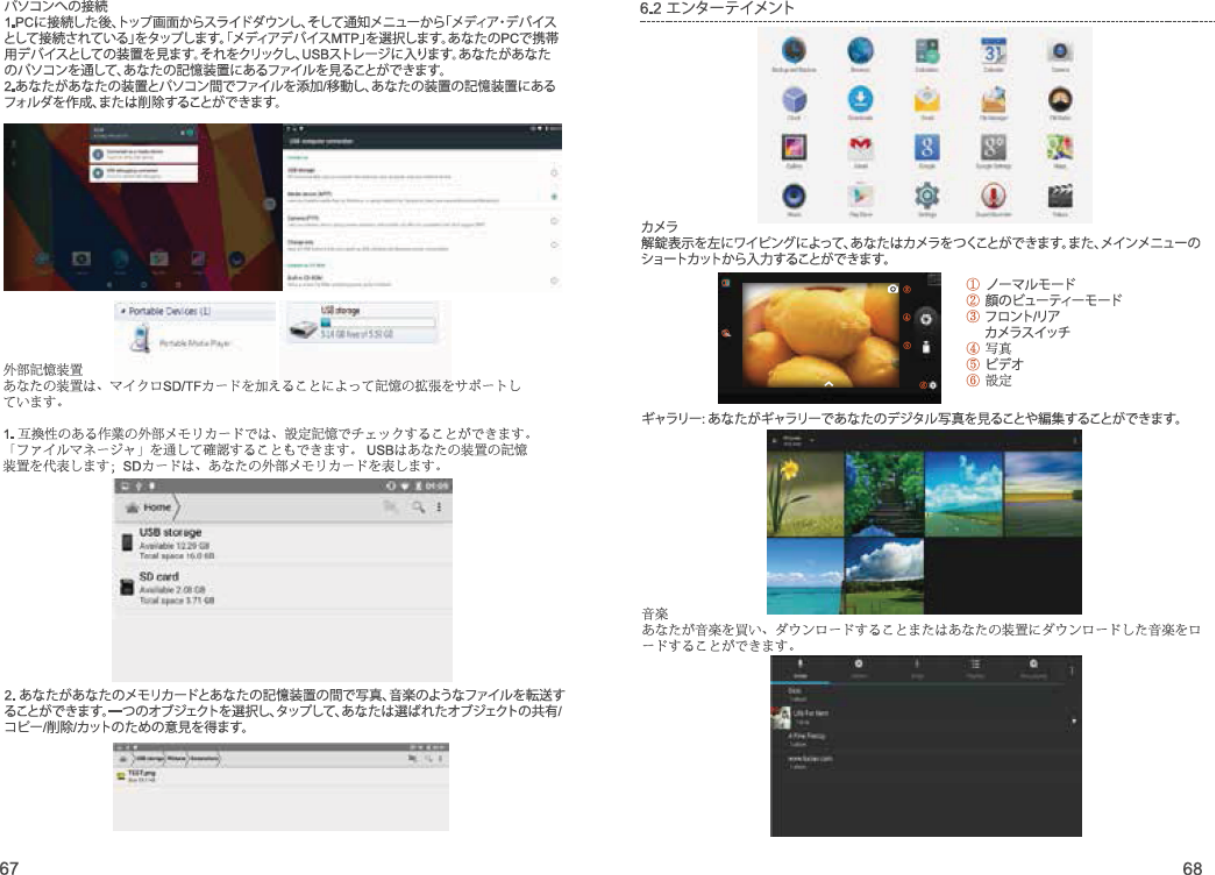Switch to the Playlists tab in the music player
The height and width of the screenshot is (875, 1215).
click(974, 669)
